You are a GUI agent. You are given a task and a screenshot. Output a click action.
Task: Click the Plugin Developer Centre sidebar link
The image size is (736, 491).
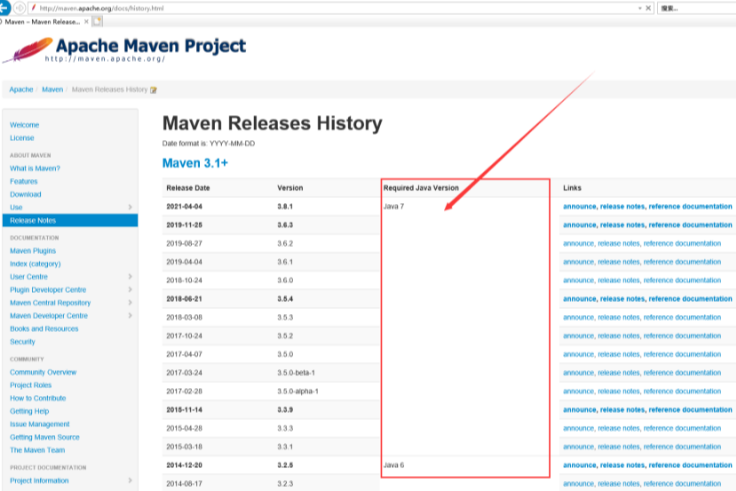48,290
